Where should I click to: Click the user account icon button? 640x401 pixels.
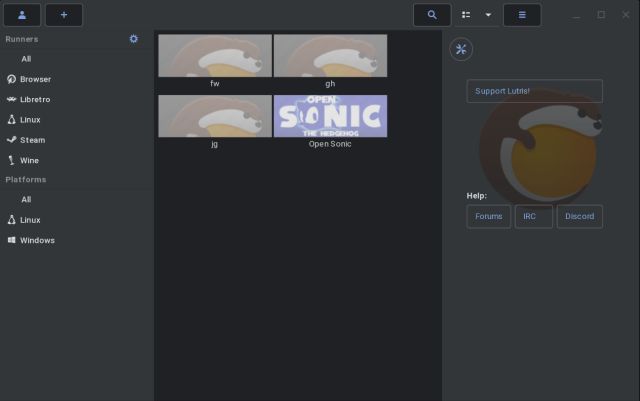pos(22,15)
